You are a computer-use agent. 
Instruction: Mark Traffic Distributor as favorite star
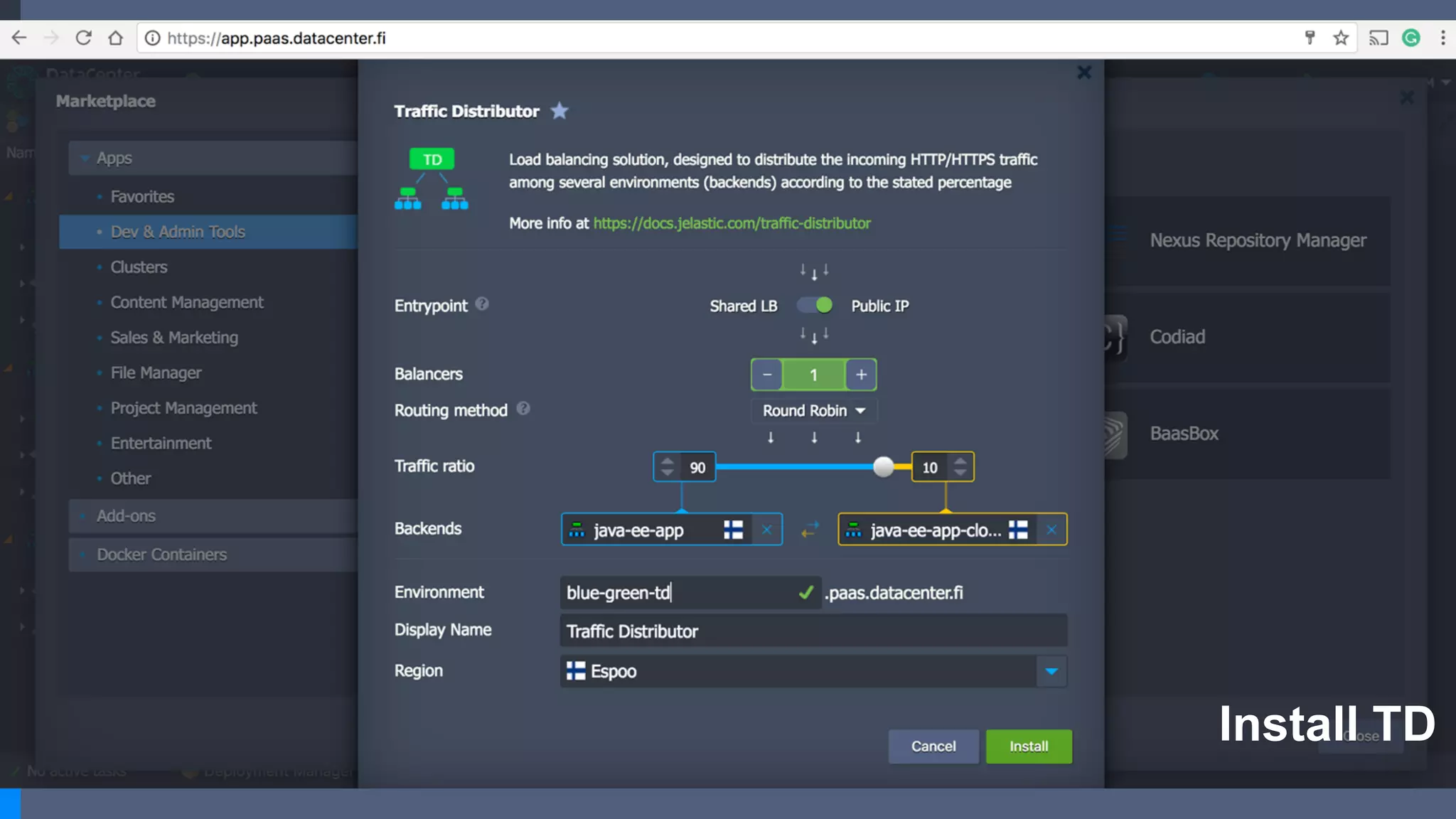pyautogui.click(x=560, y=110)
